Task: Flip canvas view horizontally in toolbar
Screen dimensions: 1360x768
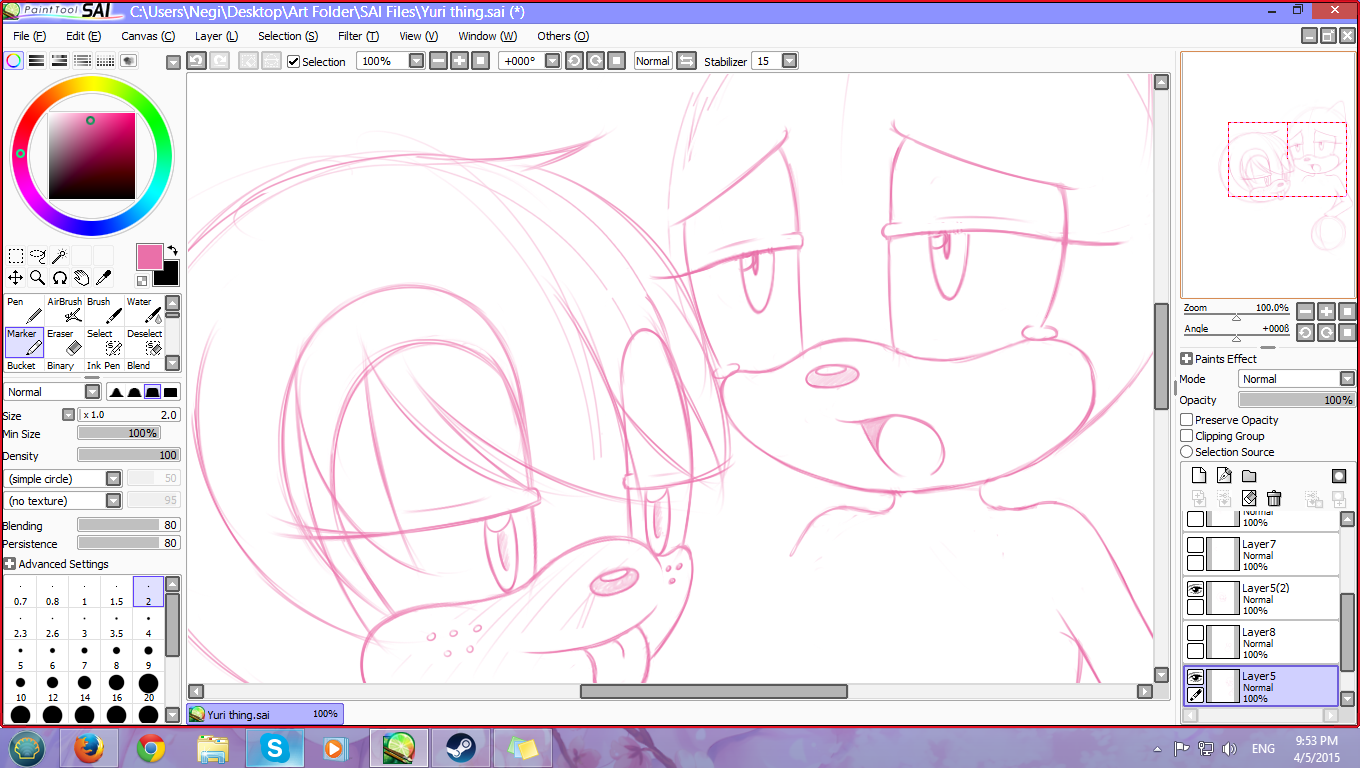Action: [686, 61]
